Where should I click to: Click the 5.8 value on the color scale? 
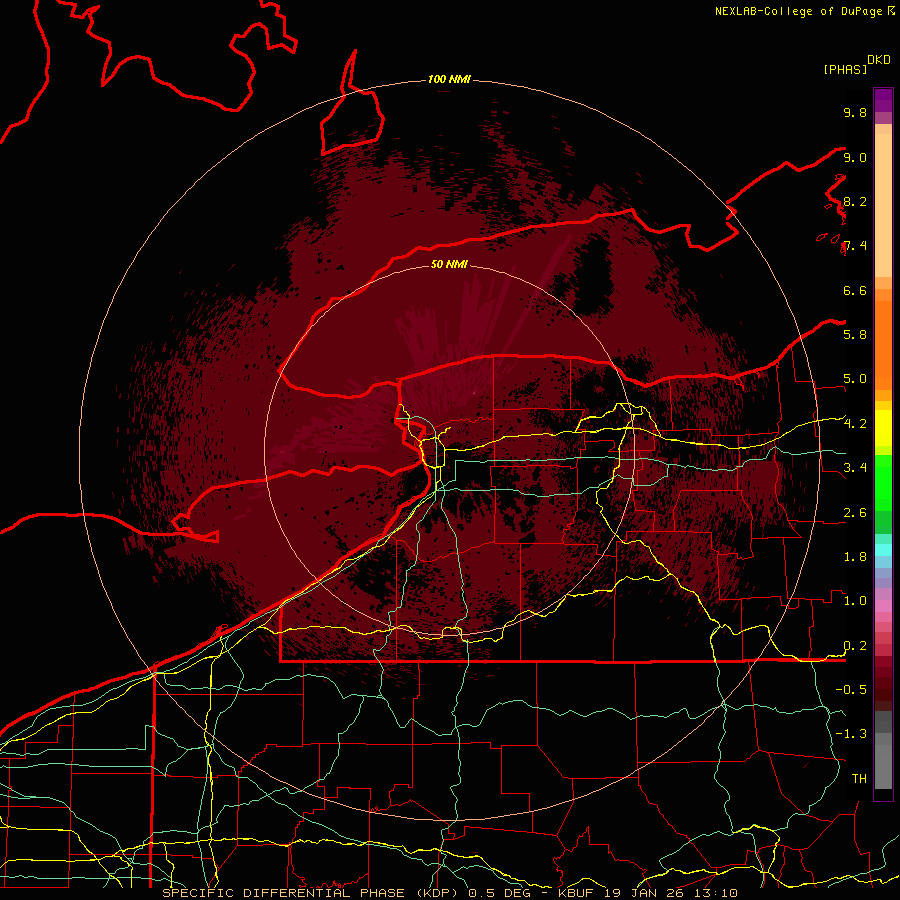[855, 334]
